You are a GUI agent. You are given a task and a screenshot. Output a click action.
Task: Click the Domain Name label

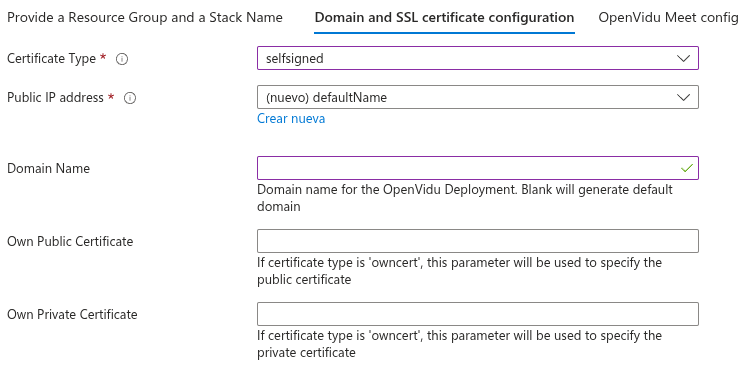tap(48, 168)
